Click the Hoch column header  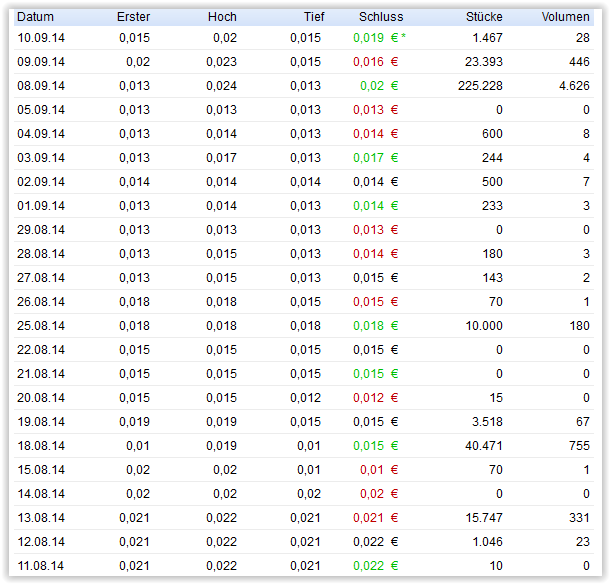[222, 17]
